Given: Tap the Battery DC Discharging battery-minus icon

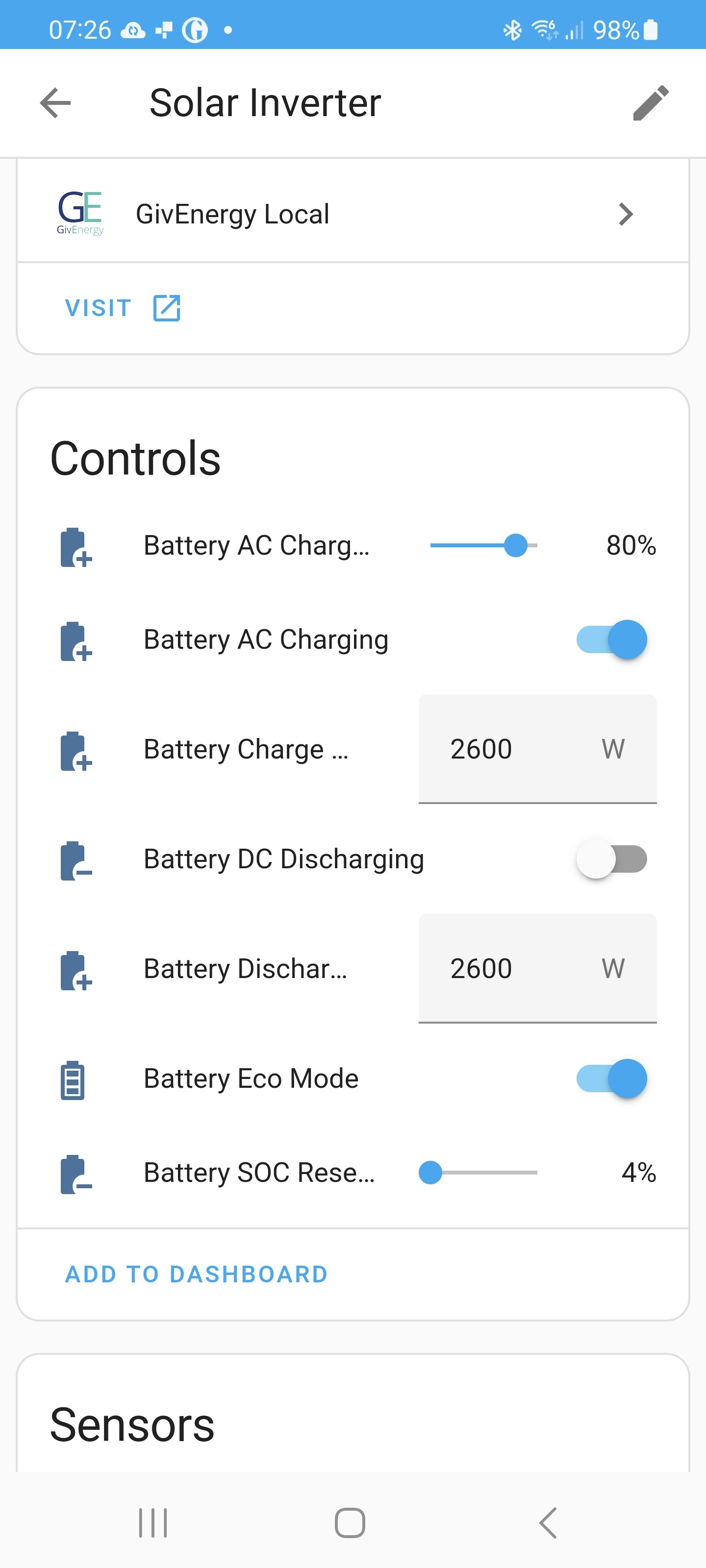Looking at the screenshot, I should point(76,859).
